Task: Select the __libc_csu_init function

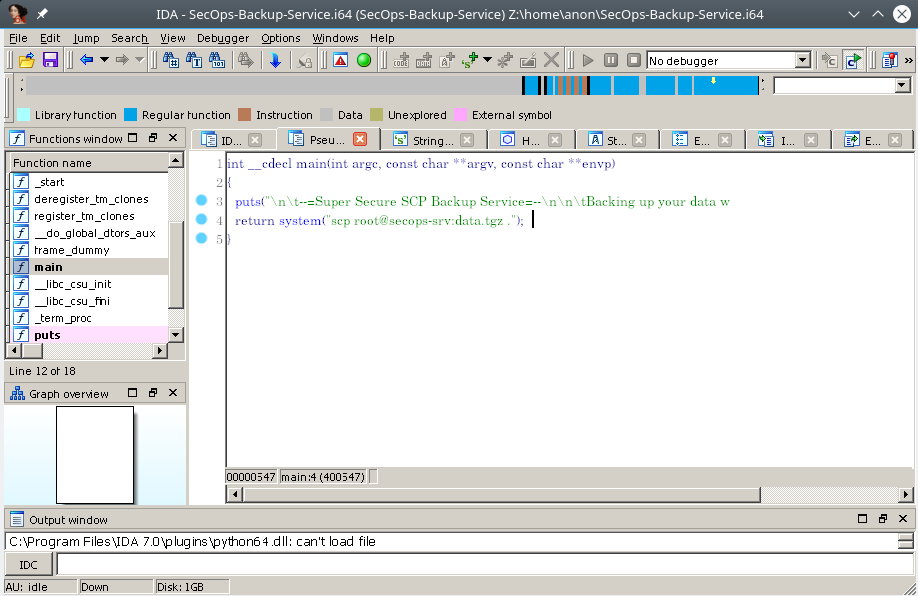Action: pyautogui.click(x=72, y=284)
